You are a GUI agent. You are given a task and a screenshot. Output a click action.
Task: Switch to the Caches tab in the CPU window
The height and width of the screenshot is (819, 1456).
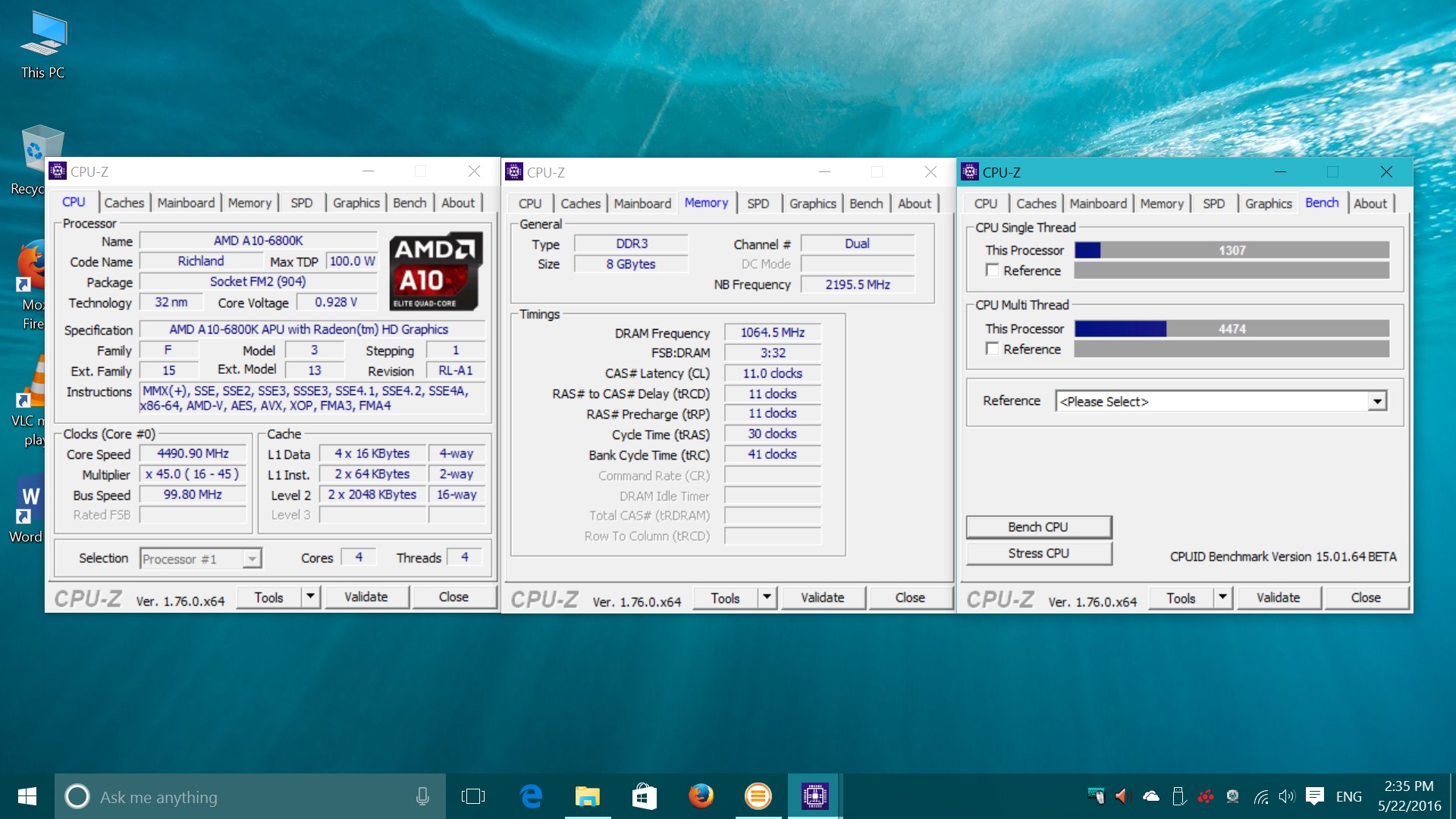pyautogui.click(x=124, y=202)
